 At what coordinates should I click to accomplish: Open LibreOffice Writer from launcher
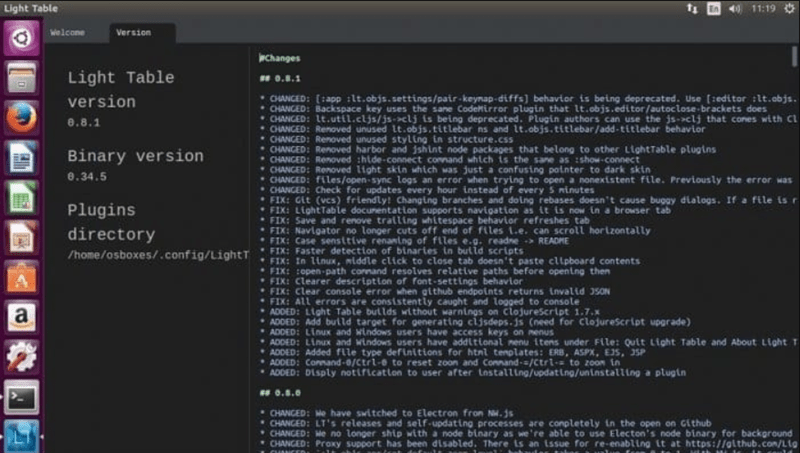[x=21, y=158]
